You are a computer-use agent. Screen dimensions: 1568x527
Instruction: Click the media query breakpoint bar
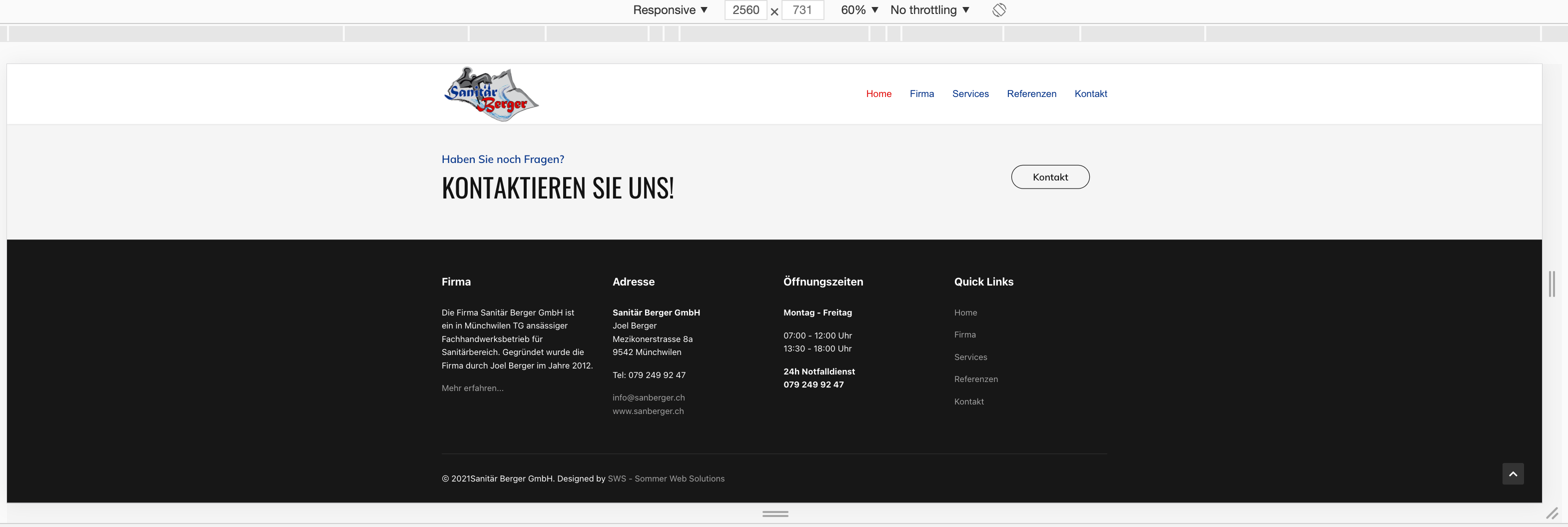tap(775, 33)
